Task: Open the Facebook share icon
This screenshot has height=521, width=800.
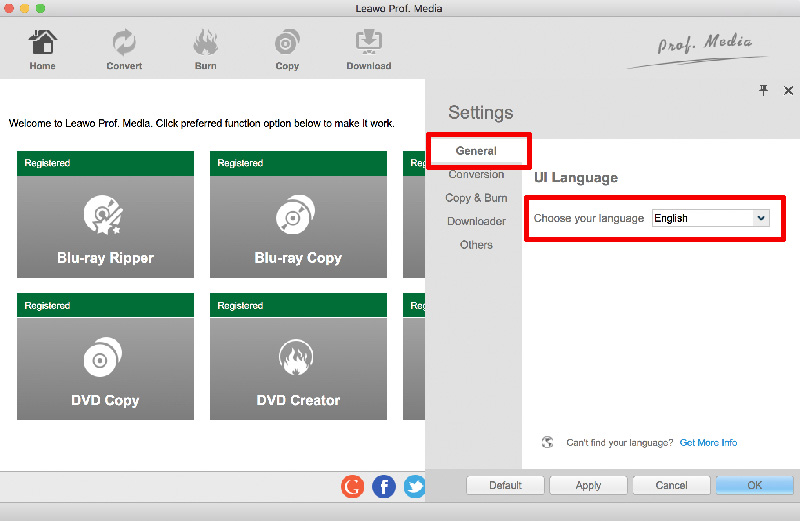Action: pos(384,486)
